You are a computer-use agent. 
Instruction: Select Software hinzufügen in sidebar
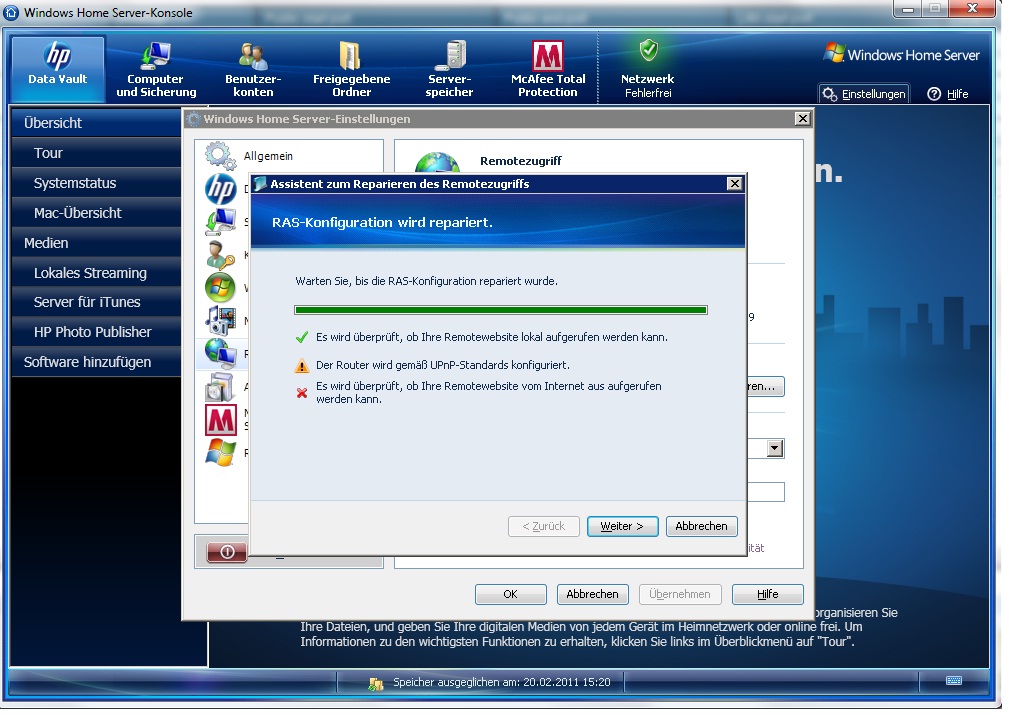(x=97, y=362)
